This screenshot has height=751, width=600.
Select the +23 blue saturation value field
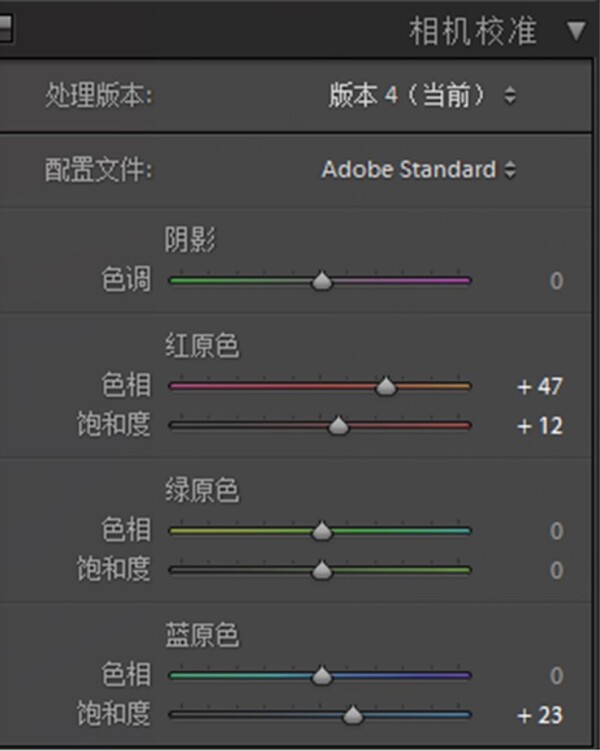[540, 716]
